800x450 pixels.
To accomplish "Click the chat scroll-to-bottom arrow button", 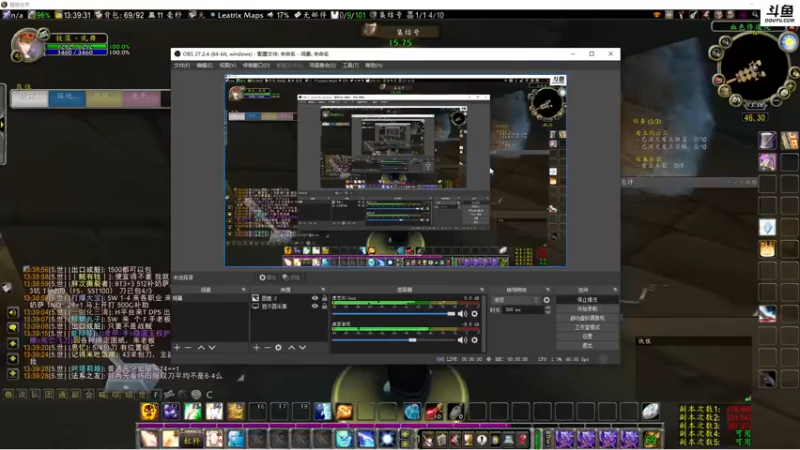I will (x=12, y=374).
